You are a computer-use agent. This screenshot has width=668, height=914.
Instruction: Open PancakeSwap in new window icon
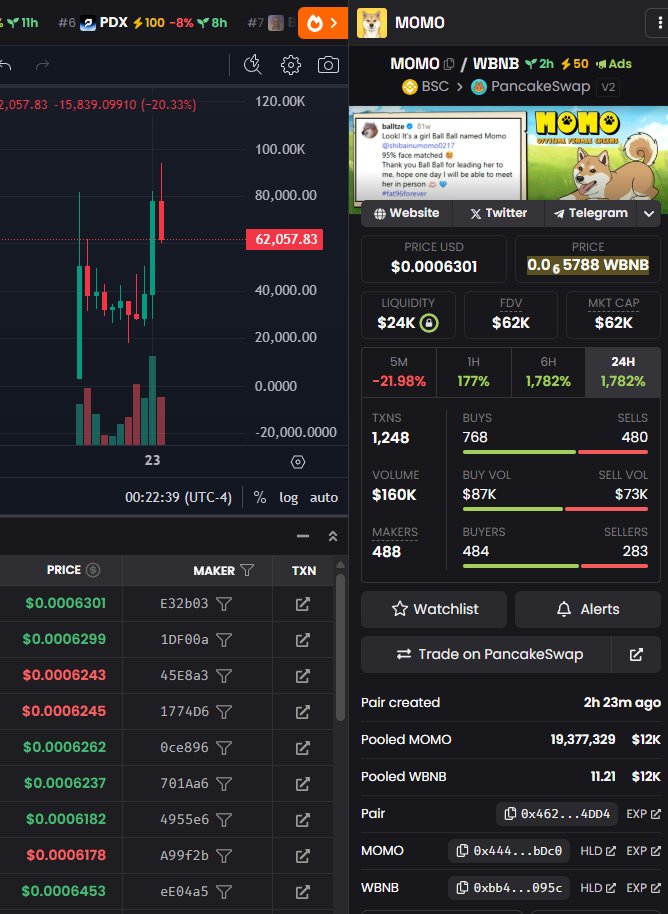[x=636, y=655]
